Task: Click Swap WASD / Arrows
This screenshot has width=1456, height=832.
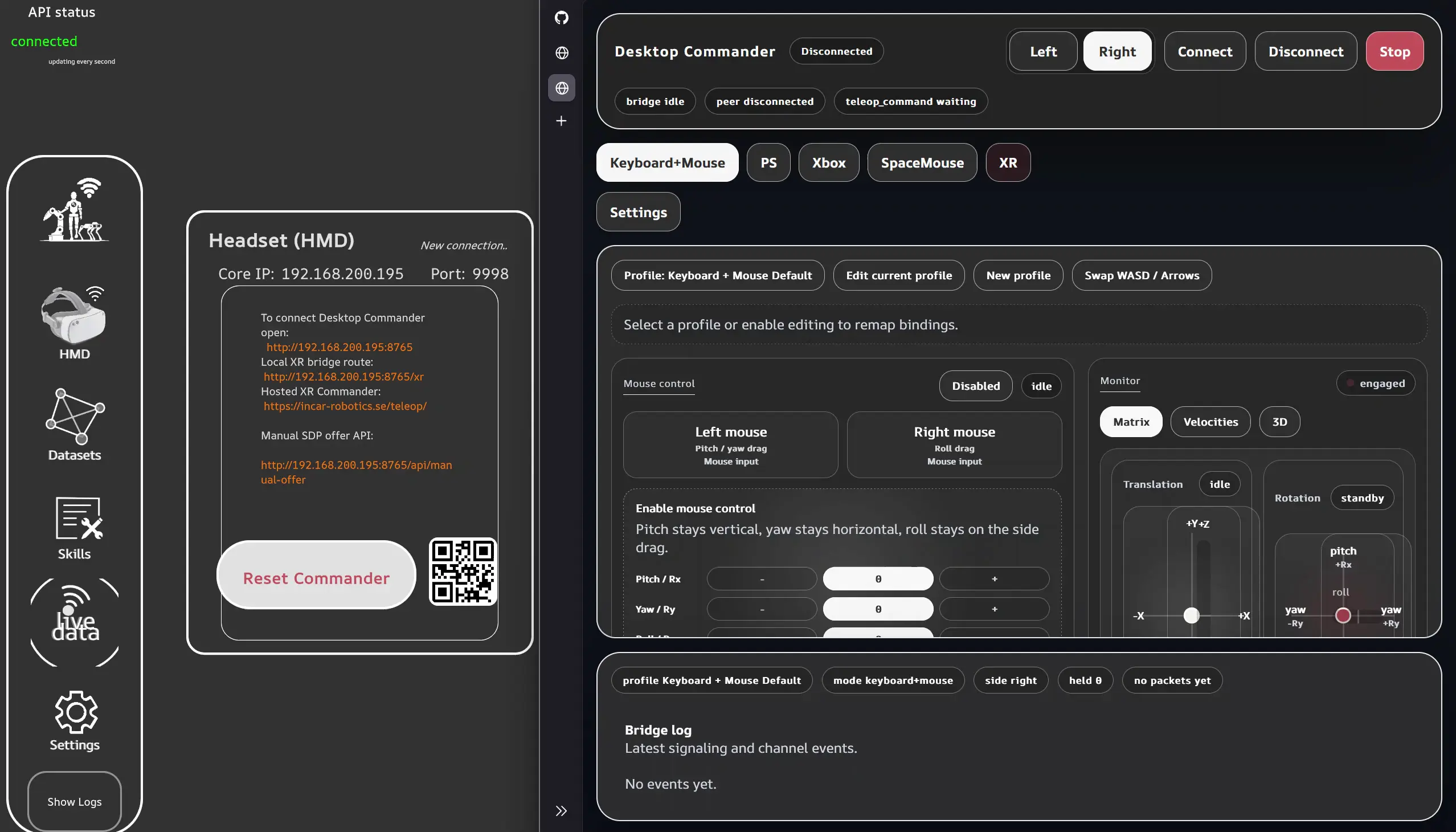Action: point(1141,275)
